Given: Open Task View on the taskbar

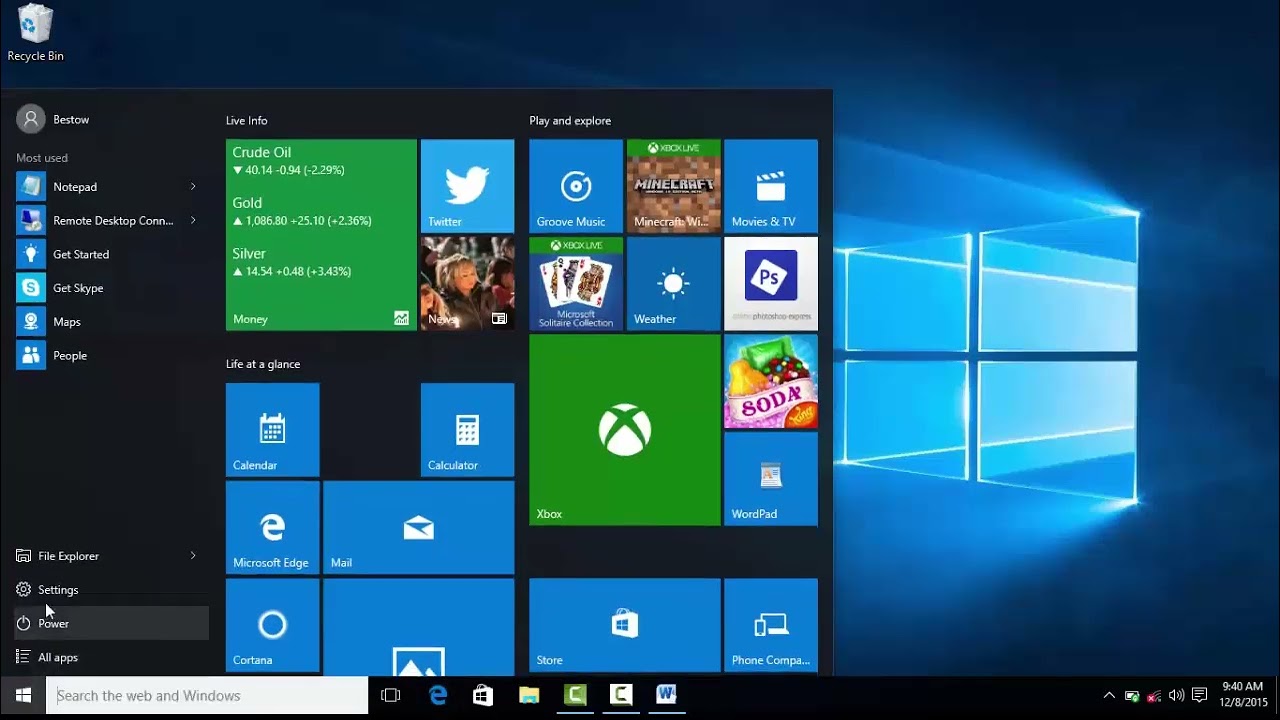Looking at the screenshot, I should 391,696.
